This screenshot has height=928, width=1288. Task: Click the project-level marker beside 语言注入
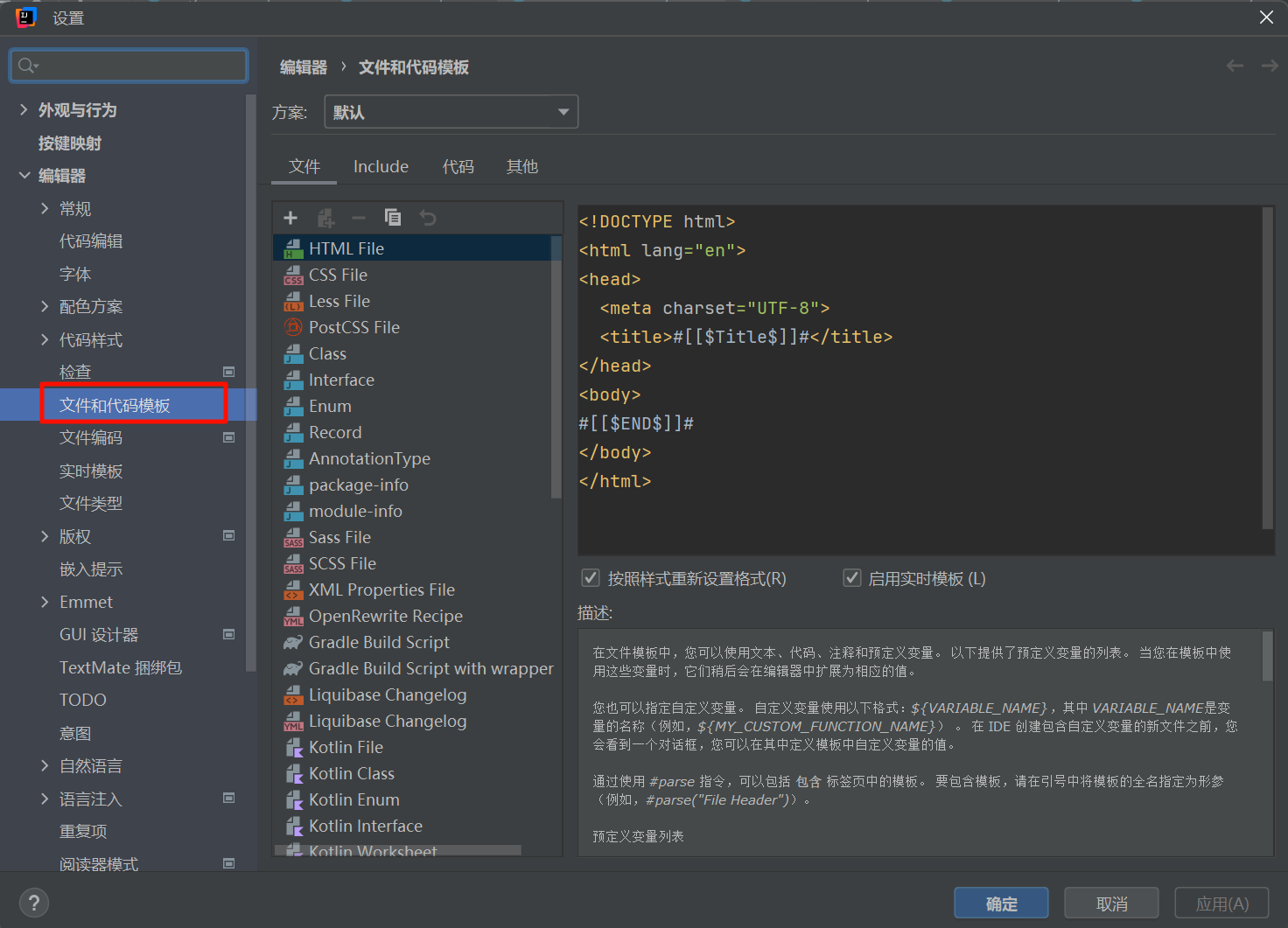coord(229,798)
